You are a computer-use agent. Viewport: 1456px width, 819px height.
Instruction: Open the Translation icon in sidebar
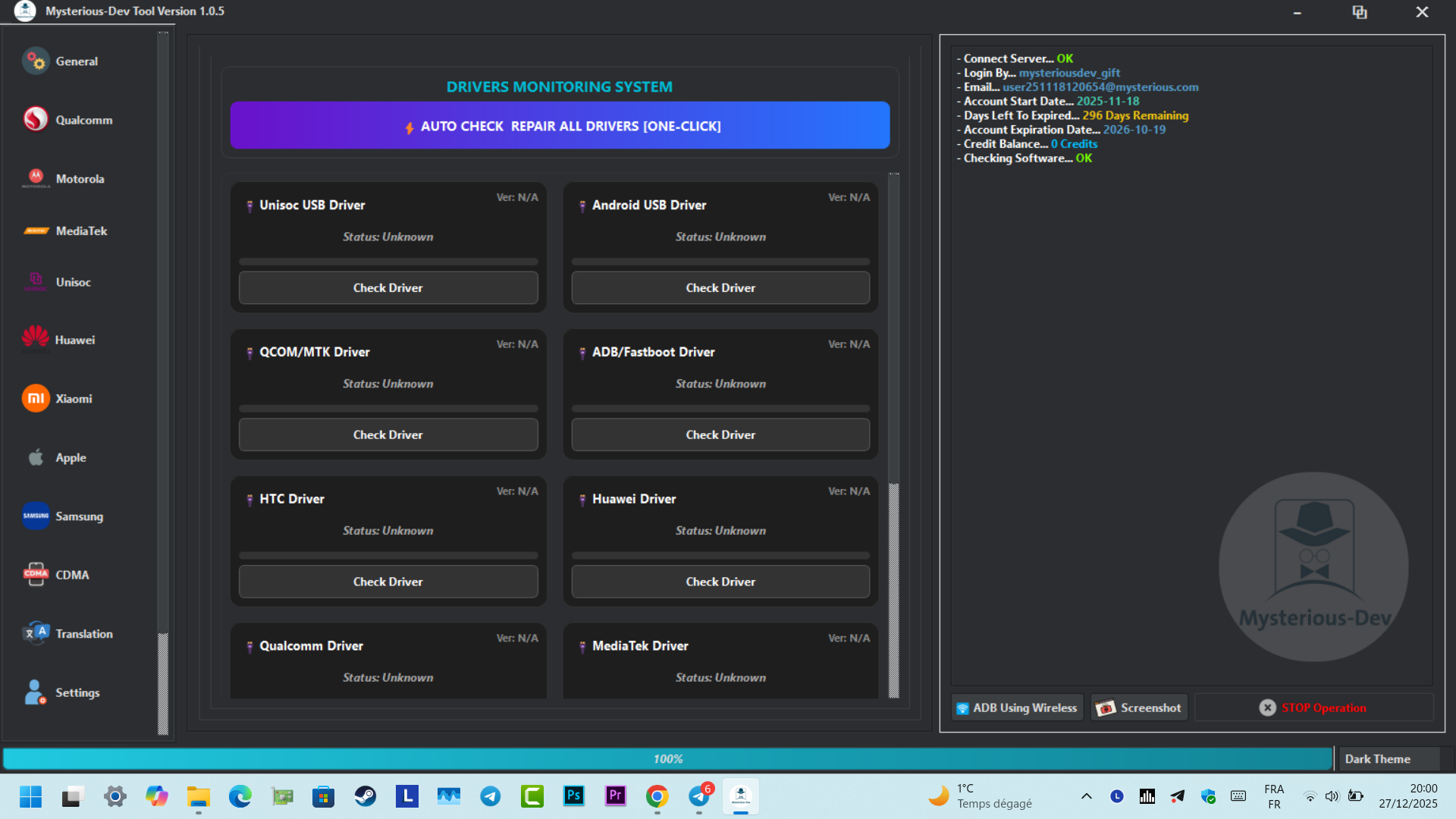[36, 632]
